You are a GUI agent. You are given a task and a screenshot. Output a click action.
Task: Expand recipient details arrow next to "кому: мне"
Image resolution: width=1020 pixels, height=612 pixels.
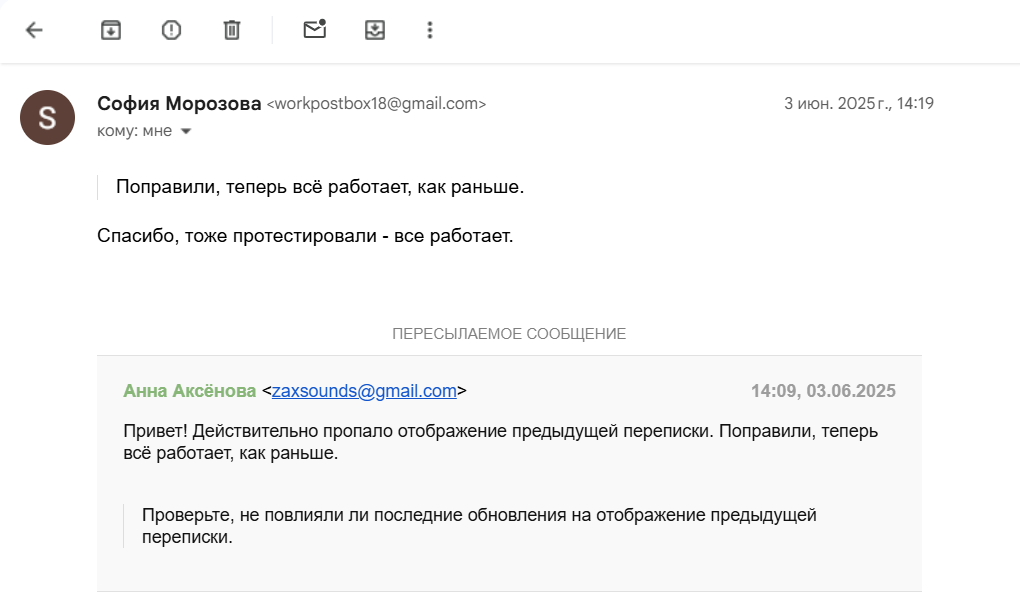[185, 131]
